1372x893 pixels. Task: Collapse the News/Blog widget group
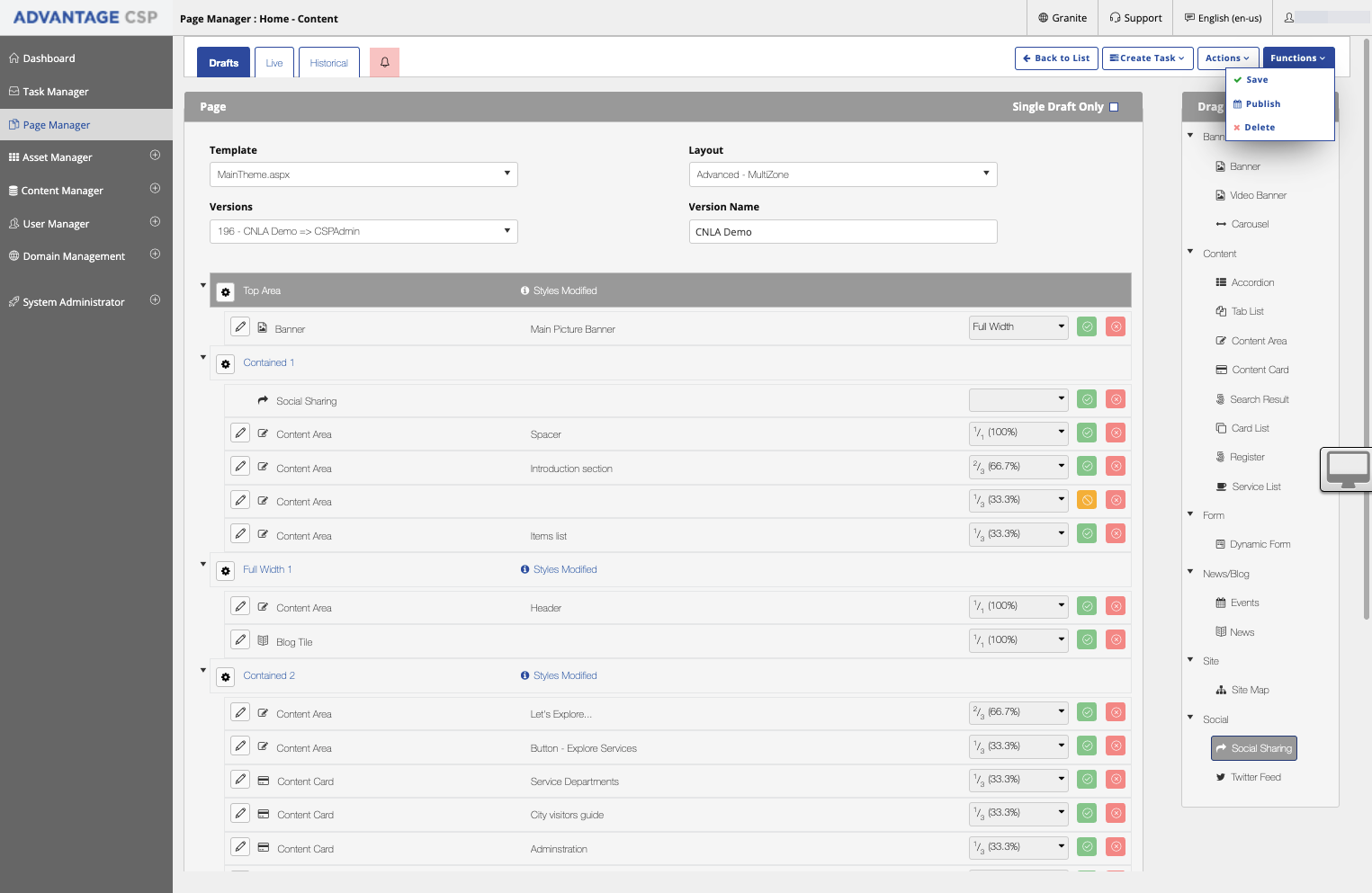pyautogui.click(x=1190, y=571)
